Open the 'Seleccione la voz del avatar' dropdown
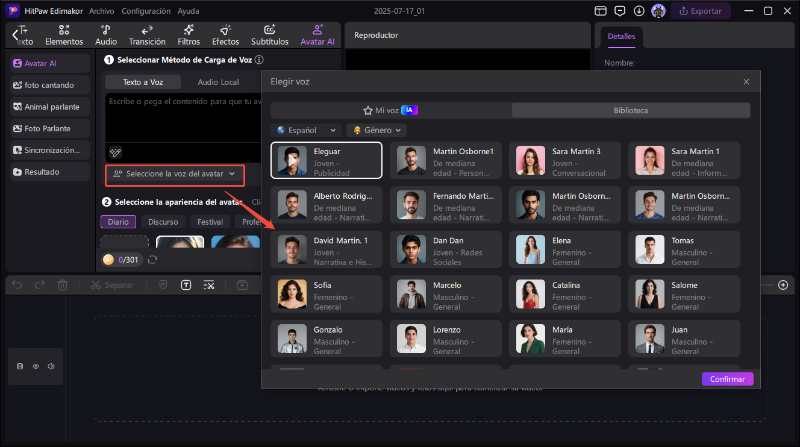 pyautogui.click(x=175, y=174)
